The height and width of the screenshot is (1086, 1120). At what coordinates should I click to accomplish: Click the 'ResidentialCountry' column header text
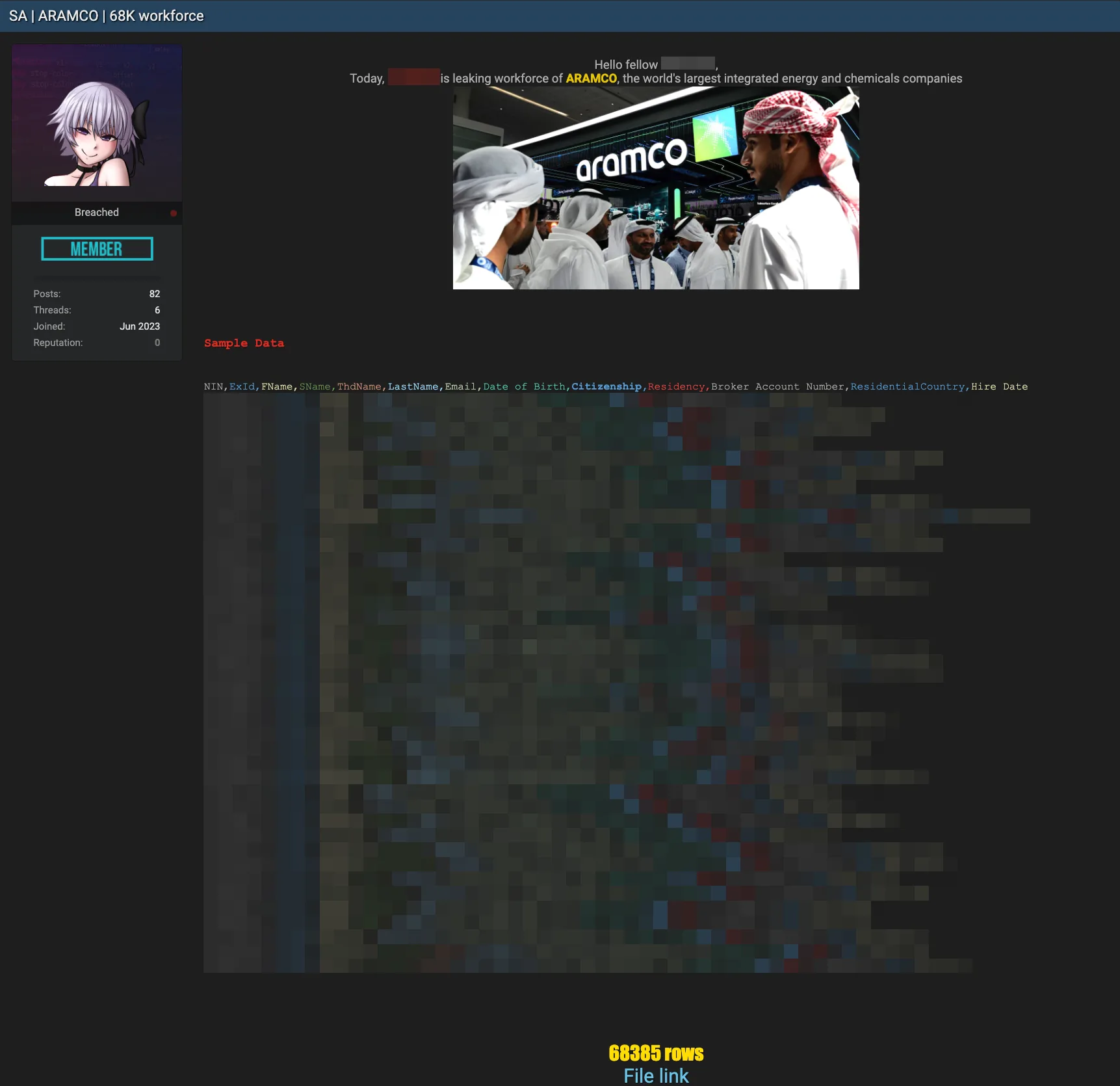tap(907, 387)
